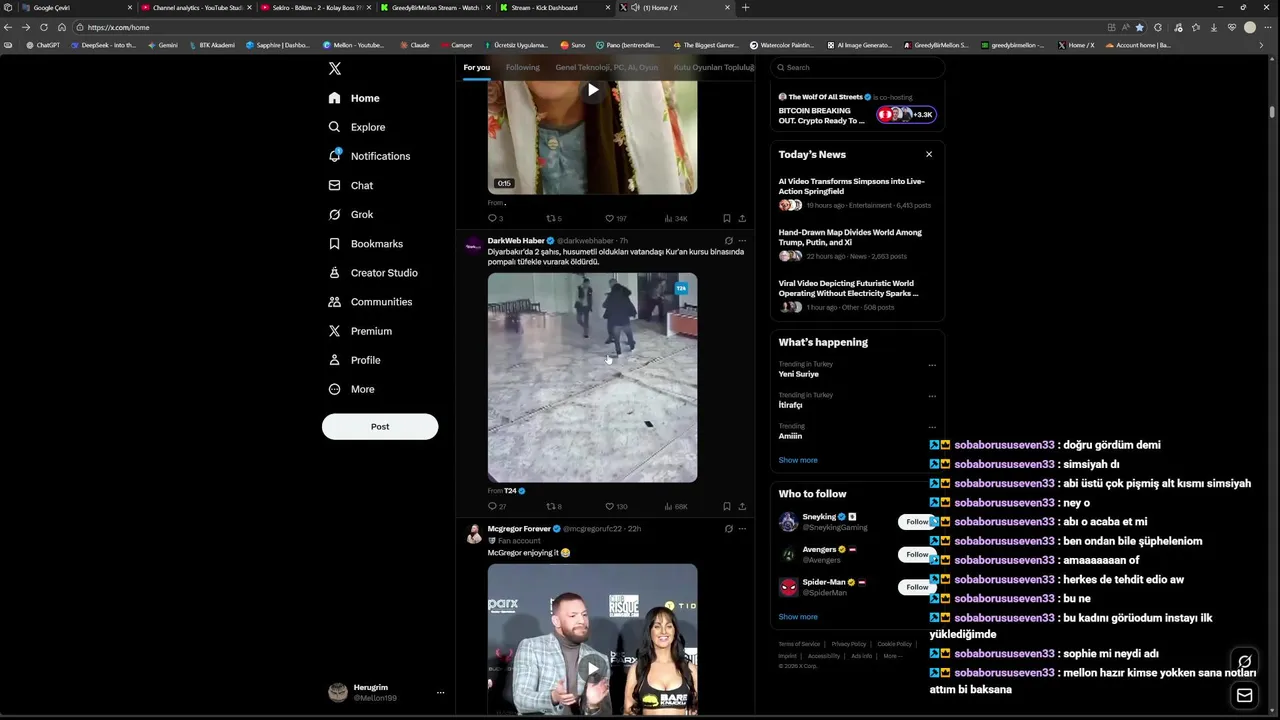The width and height of the screenshot is (1280, 720).
Task: Open Claude bookmark in bookmarks bar
Action: coord(415,45)
